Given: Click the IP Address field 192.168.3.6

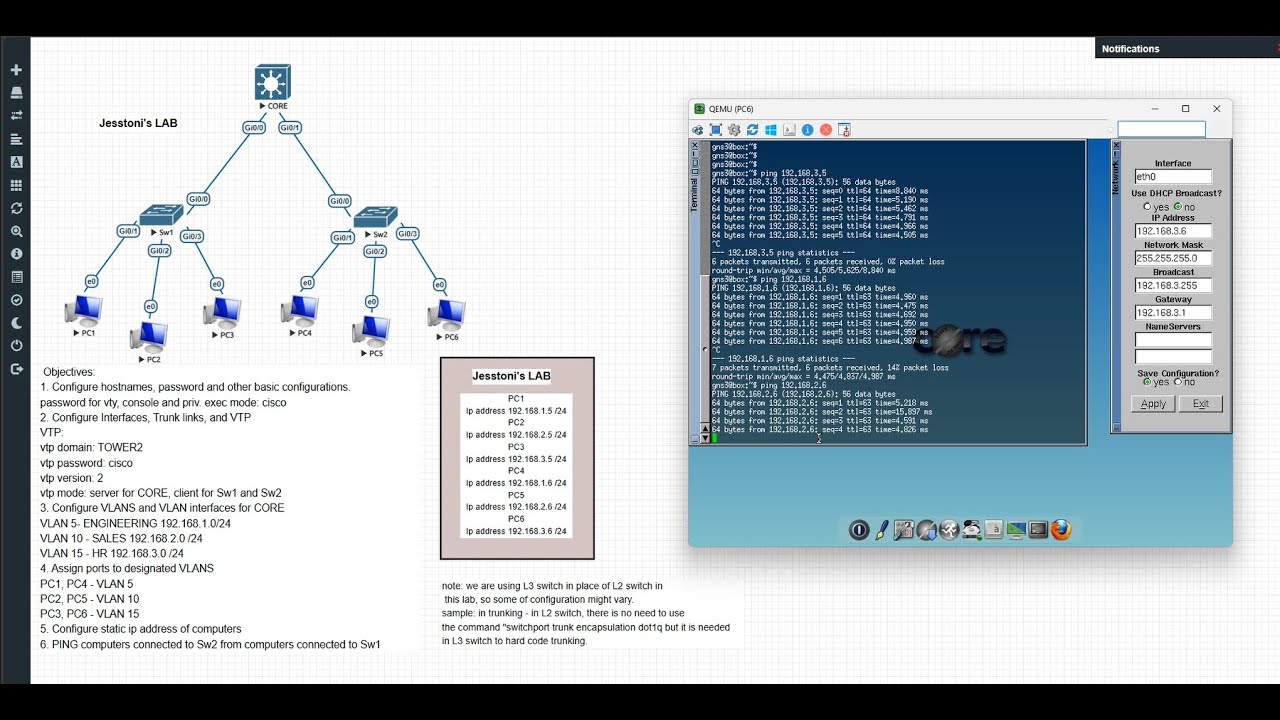Looking at the screenshot, I should click(x=1173, y=231).
